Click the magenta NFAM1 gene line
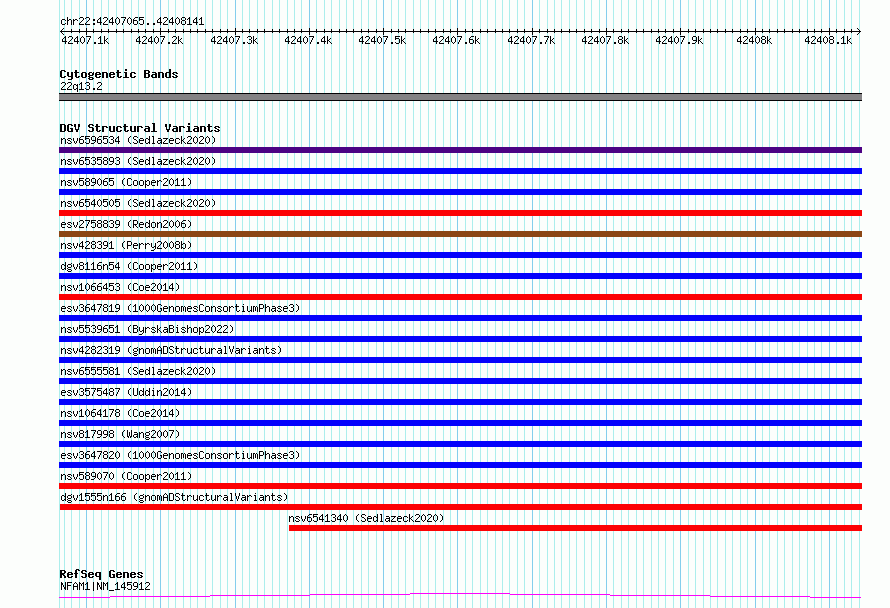 [x=460, y=596]
